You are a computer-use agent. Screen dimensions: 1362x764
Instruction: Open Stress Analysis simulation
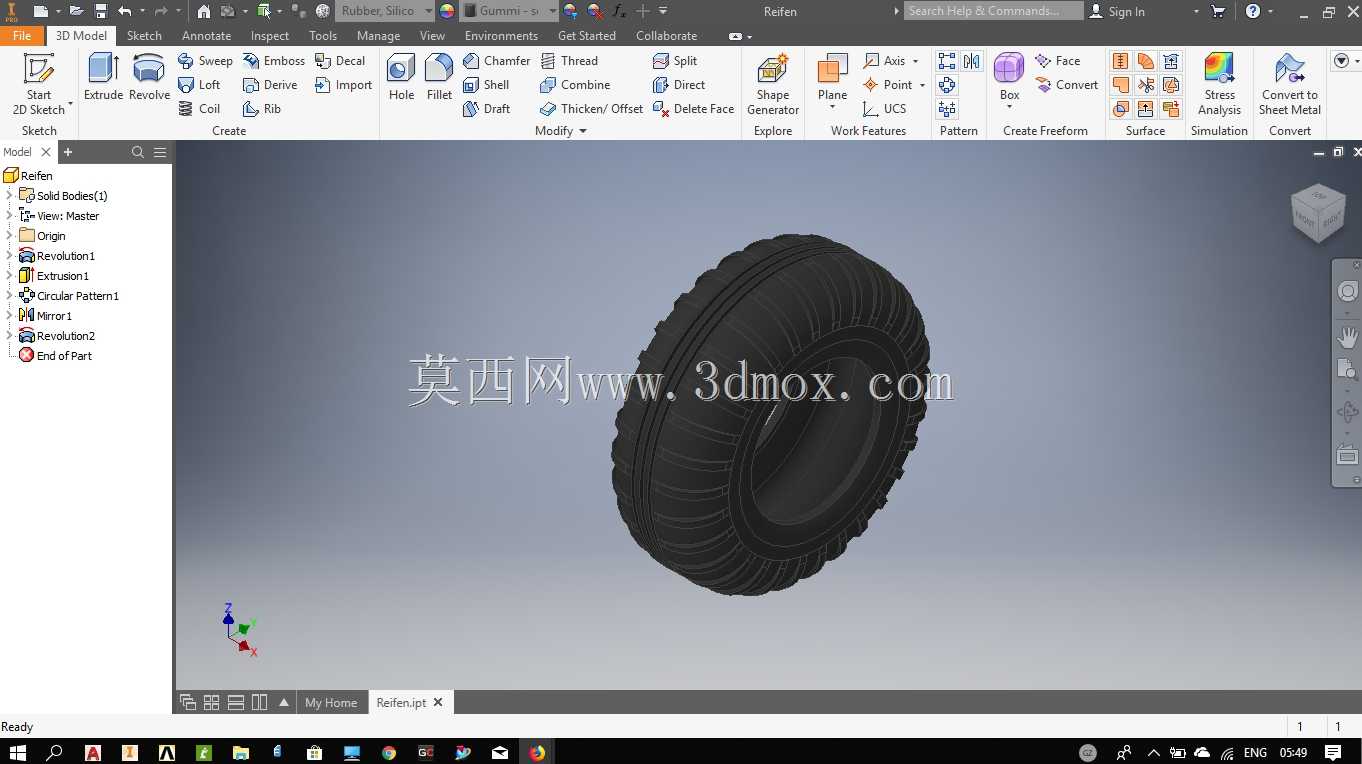pos(1219,85)
